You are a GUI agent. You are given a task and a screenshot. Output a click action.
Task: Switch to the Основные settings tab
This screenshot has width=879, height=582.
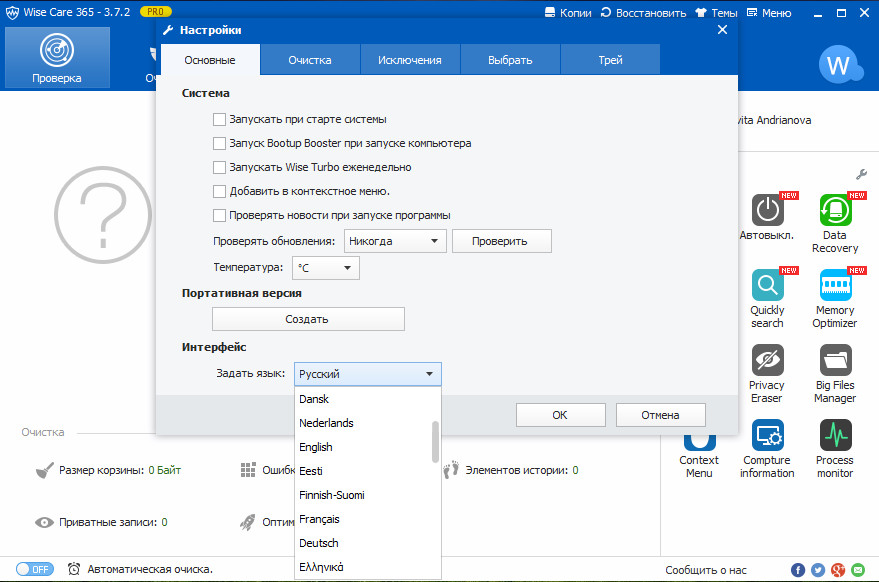pos(210,60)
